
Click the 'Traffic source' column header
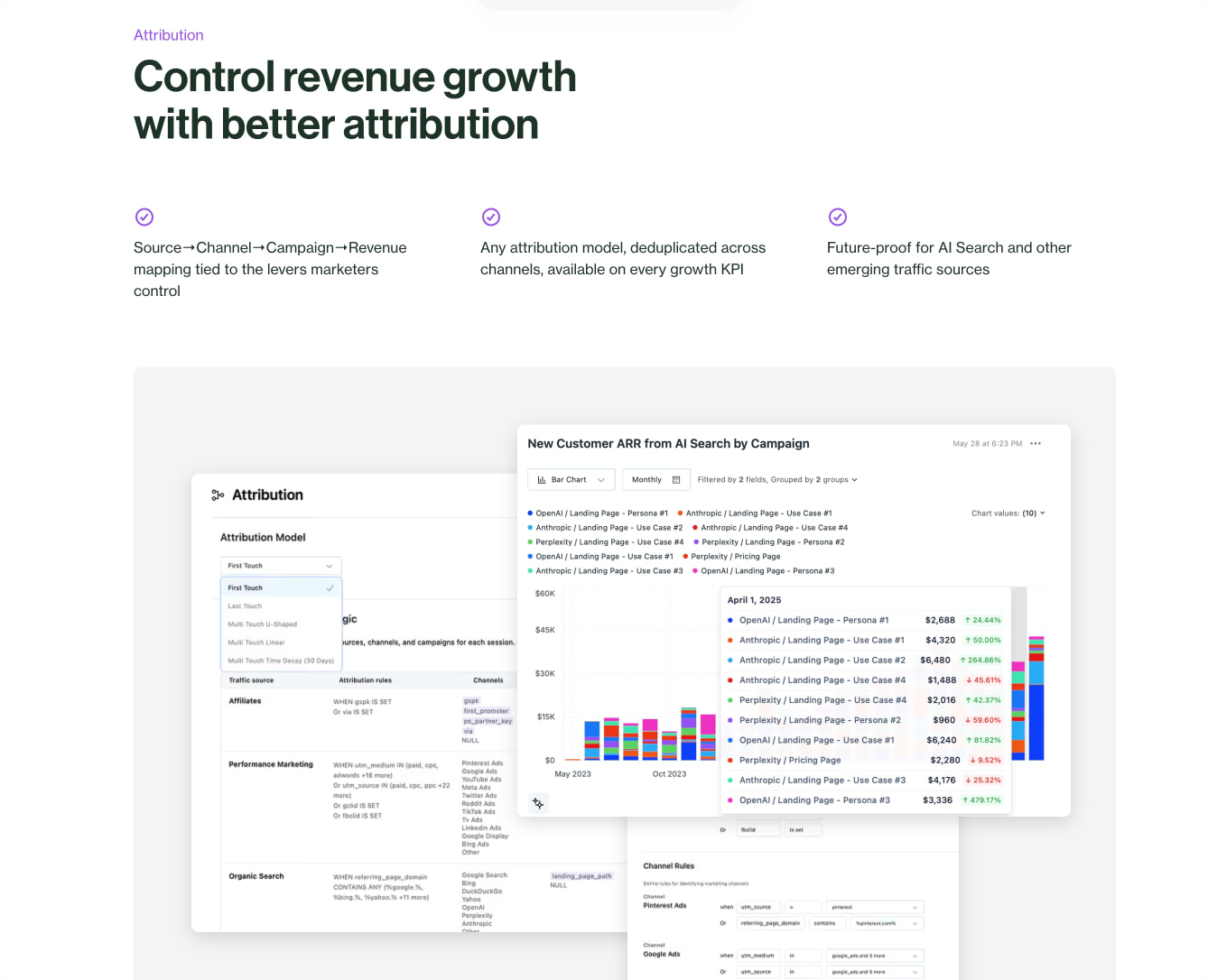point(251,680)
